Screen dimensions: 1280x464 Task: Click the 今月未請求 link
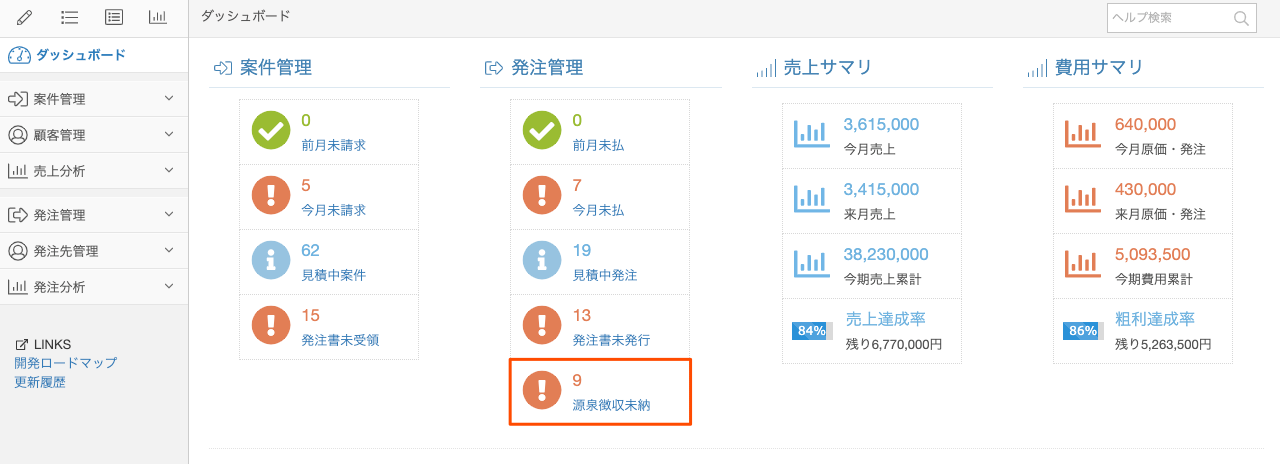tap(333, 210)
